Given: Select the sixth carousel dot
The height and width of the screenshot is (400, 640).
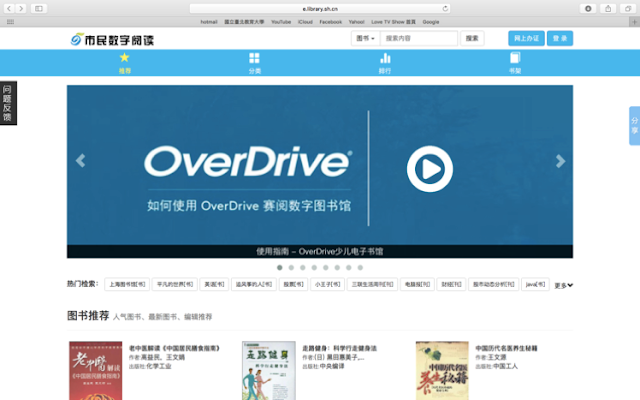Looking at the screenshot, I should pos(337,267).
